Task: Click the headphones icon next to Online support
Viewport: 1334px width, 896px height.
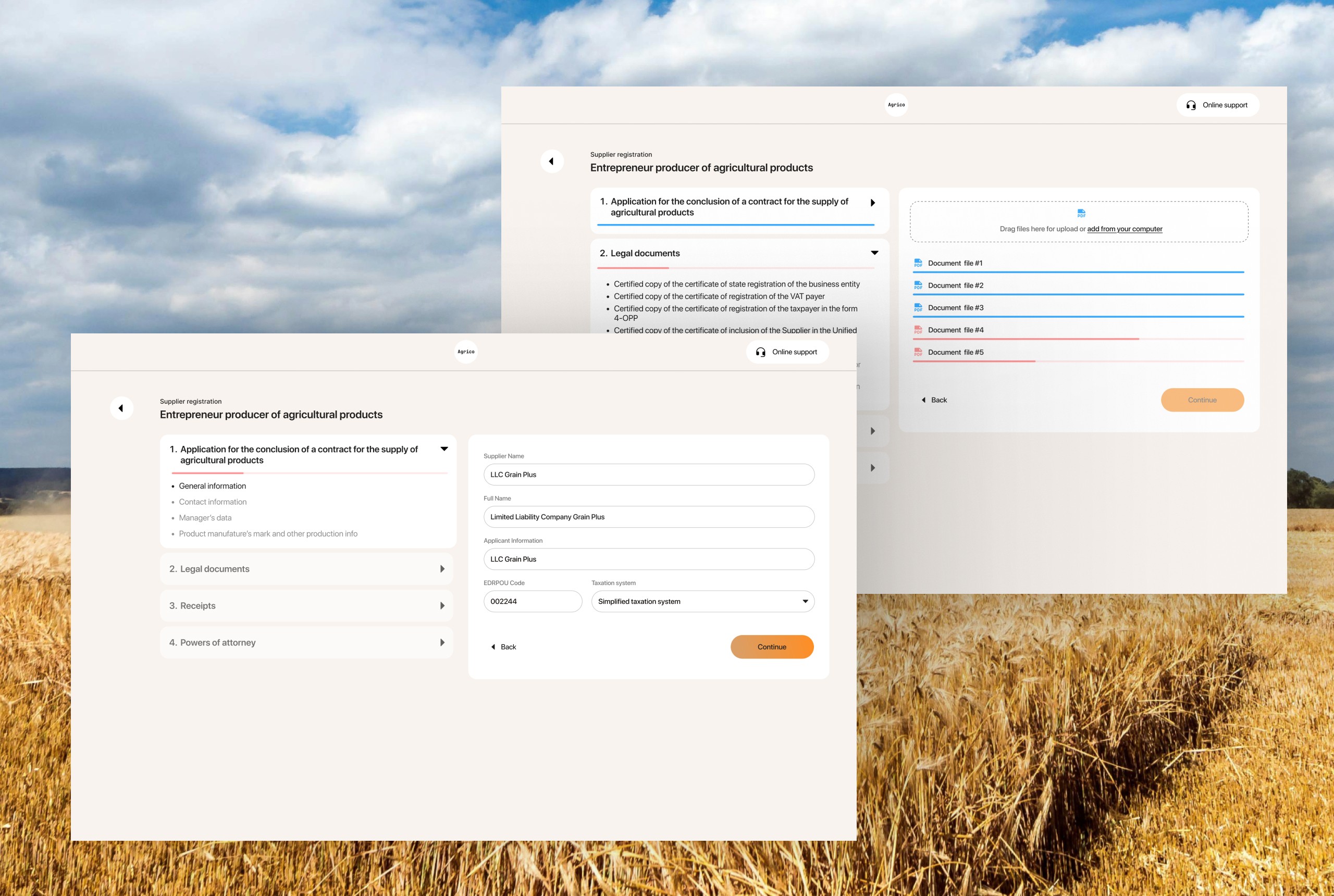Action: (x=760, y=352)
